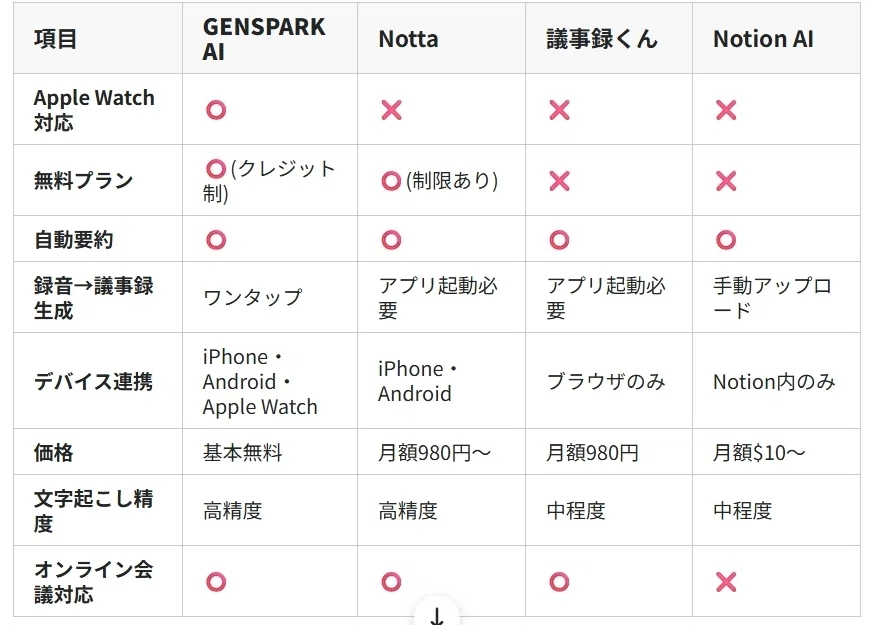This screenshot has width=869, height=625.
Task: Click the GENSPARK AI column header
Action: [x=264, y=39]
